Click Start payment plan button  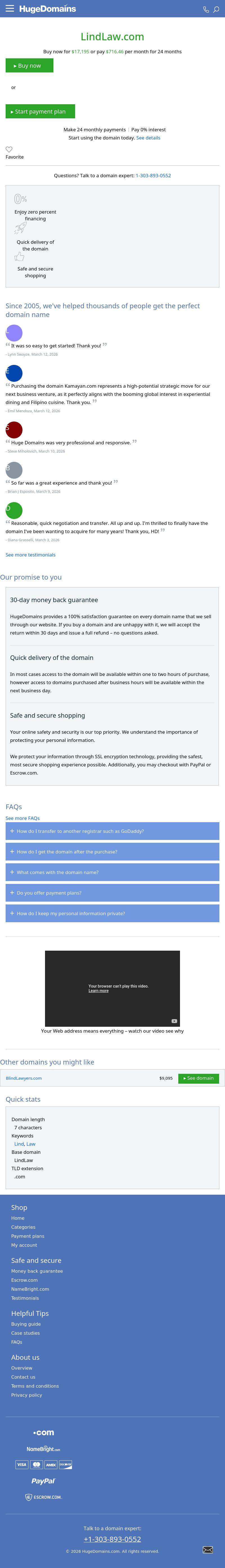[40, 111]
